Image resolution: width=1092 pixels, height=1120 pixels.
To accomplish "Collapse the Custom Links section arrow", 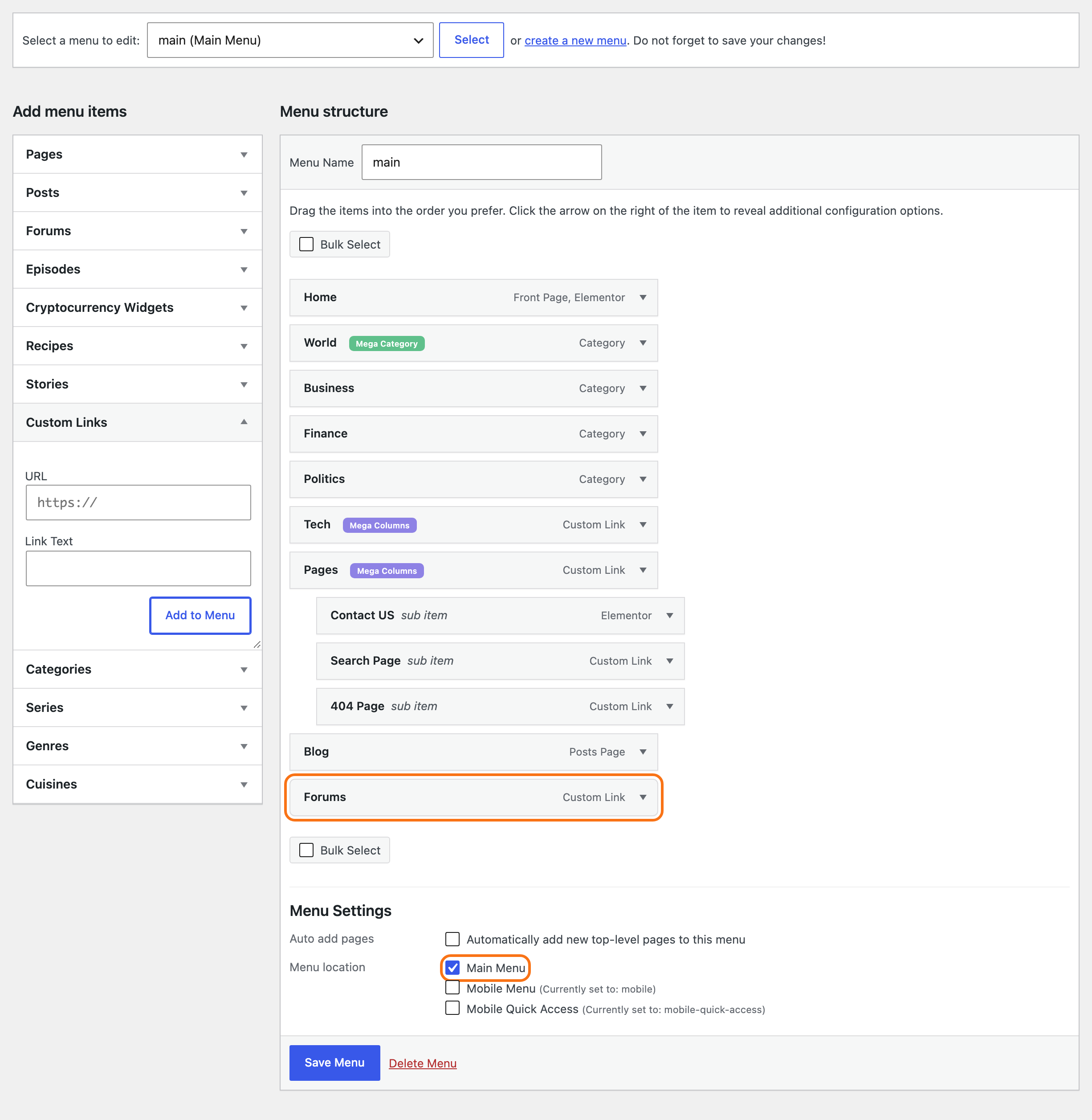I will pyautogui.click(x=244, y=422).
